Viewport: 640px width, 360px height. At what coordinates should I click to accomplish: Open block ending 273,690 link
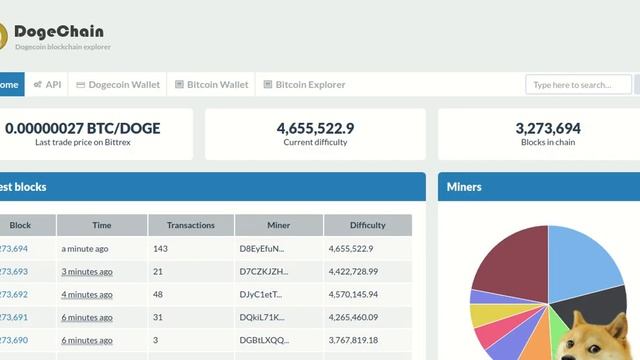14,340
